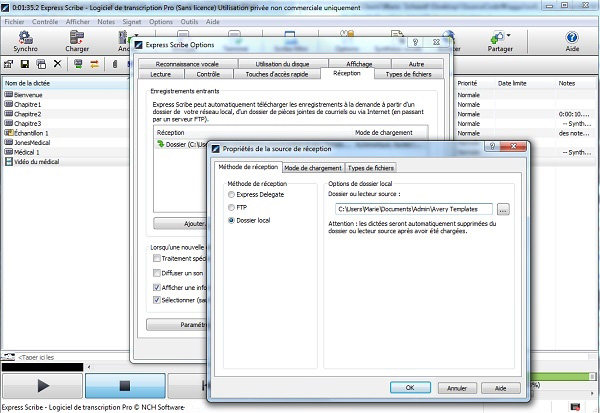Viewport: 600px width, 413px height.
Task: Open the Notes menu
Action: click(x=106, y=22)
